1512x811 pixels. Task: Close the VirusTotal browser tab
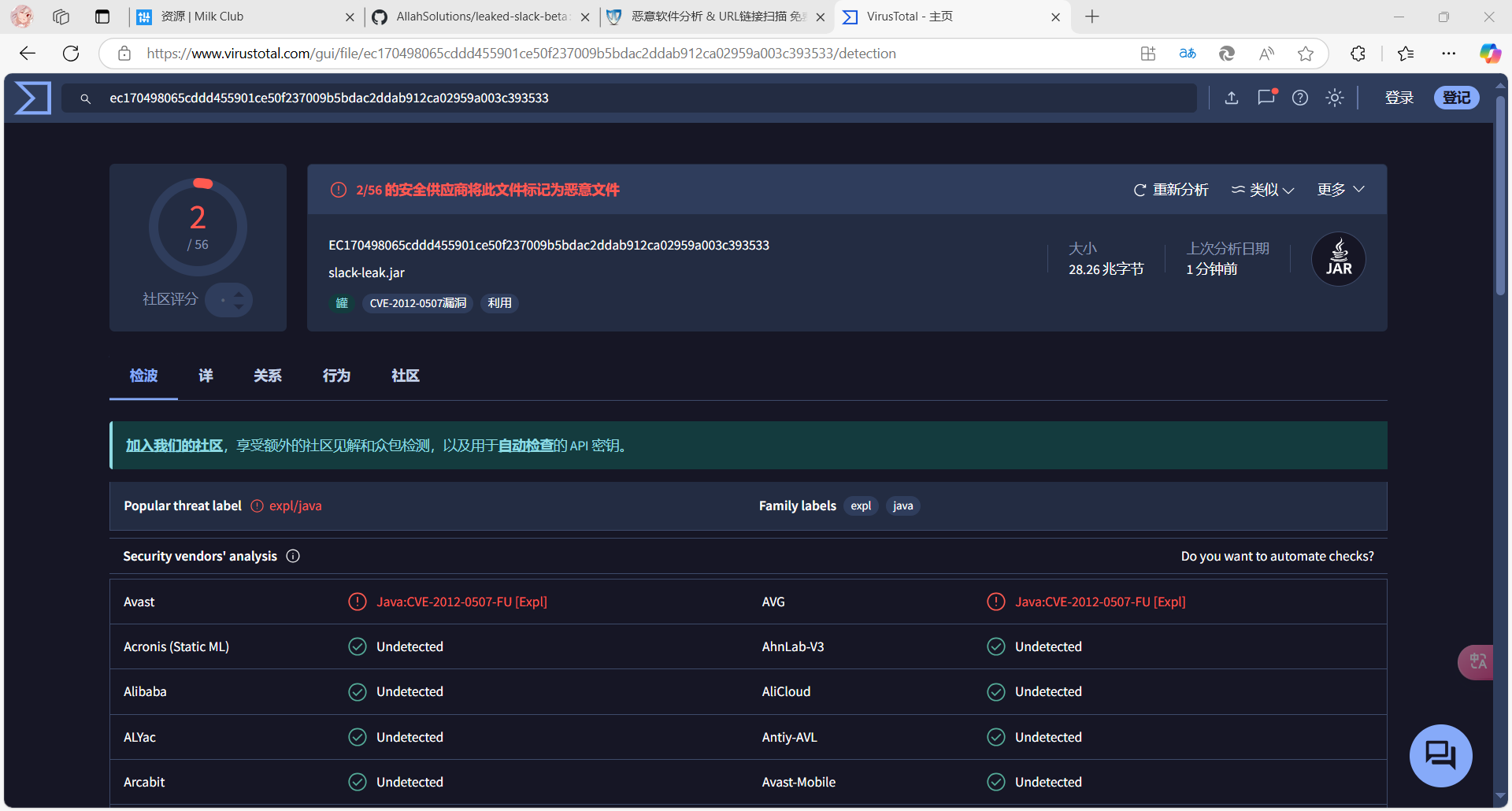coord(1056,17)
